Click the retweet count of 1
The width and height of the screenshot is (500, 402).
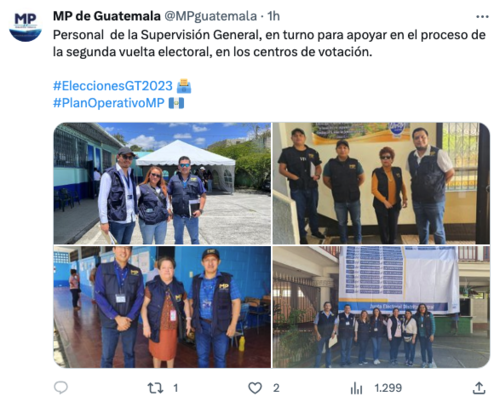pos(176,388)
